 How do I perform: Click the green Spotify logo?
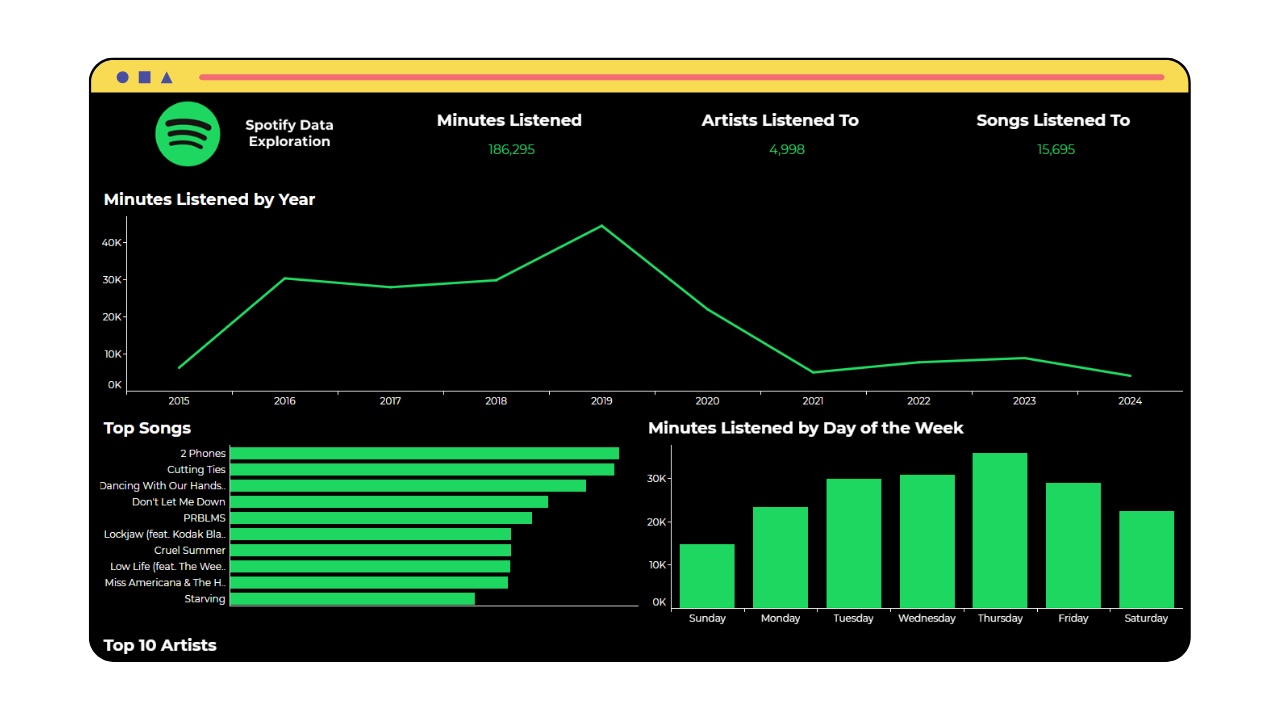tap(188, 134)
